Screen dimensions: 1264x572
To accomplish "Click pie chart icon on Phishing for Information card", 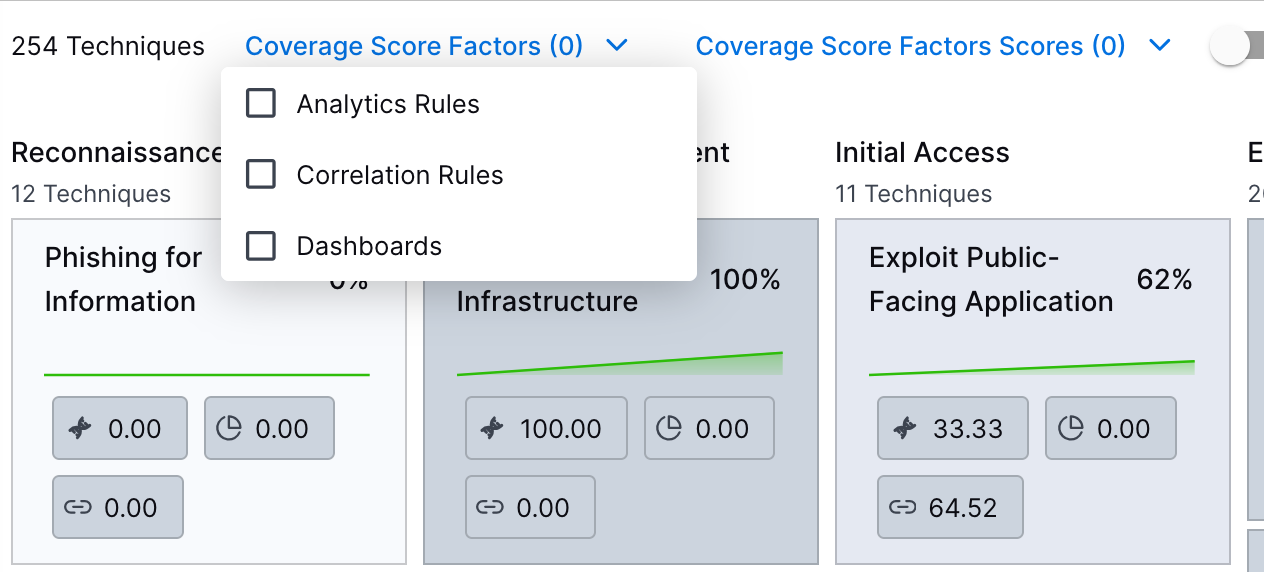I will [229, 429].
